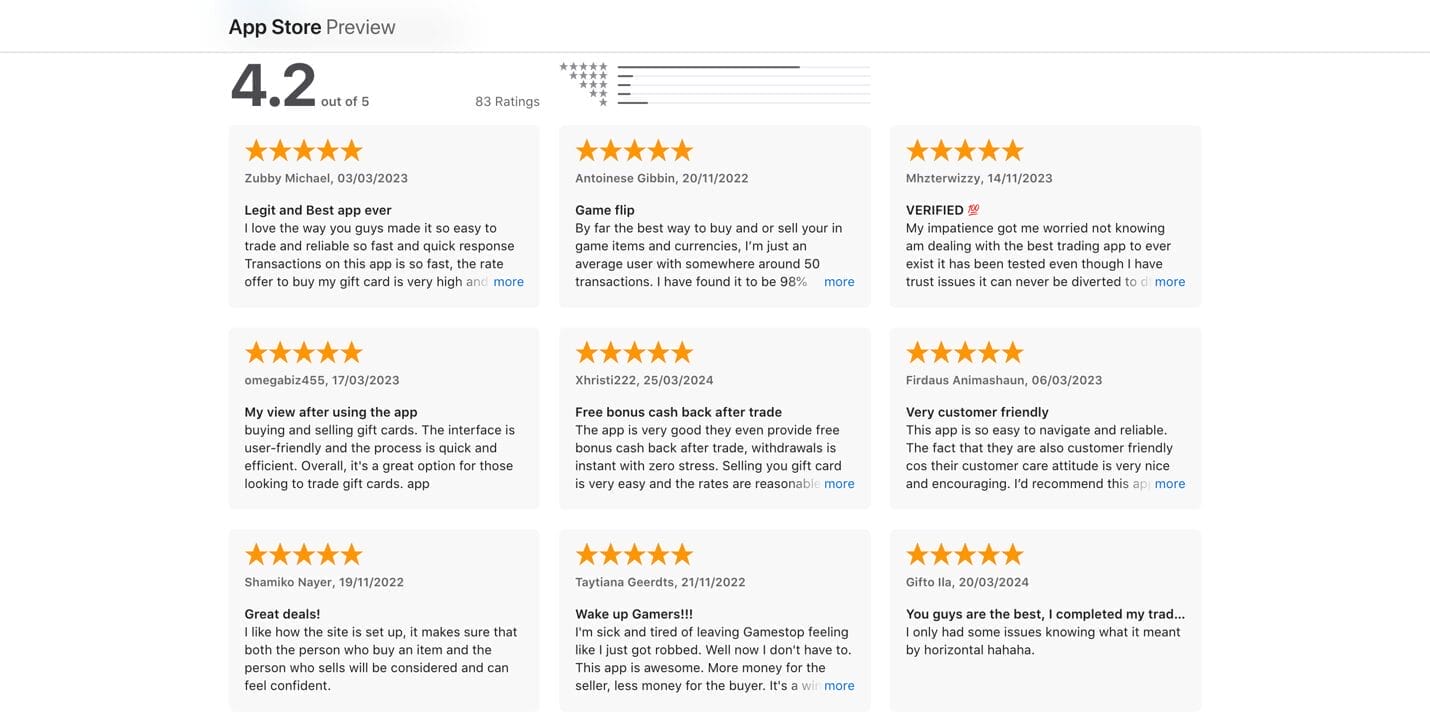The height and width of the screenshot is (724, 1430).
Task: Click stars on Gifto Ila's review
Action: [x=964, y=555]
